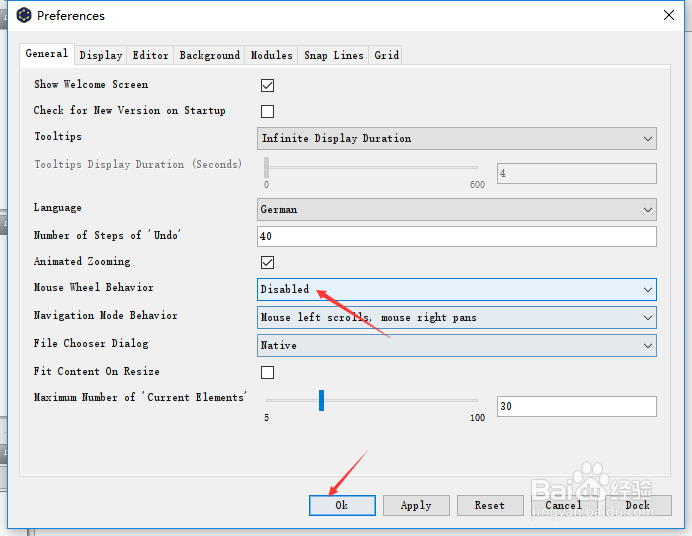Confirm settings with the Ok button
The height and width of the screenshot is (536, 692).
coord(342,505)
